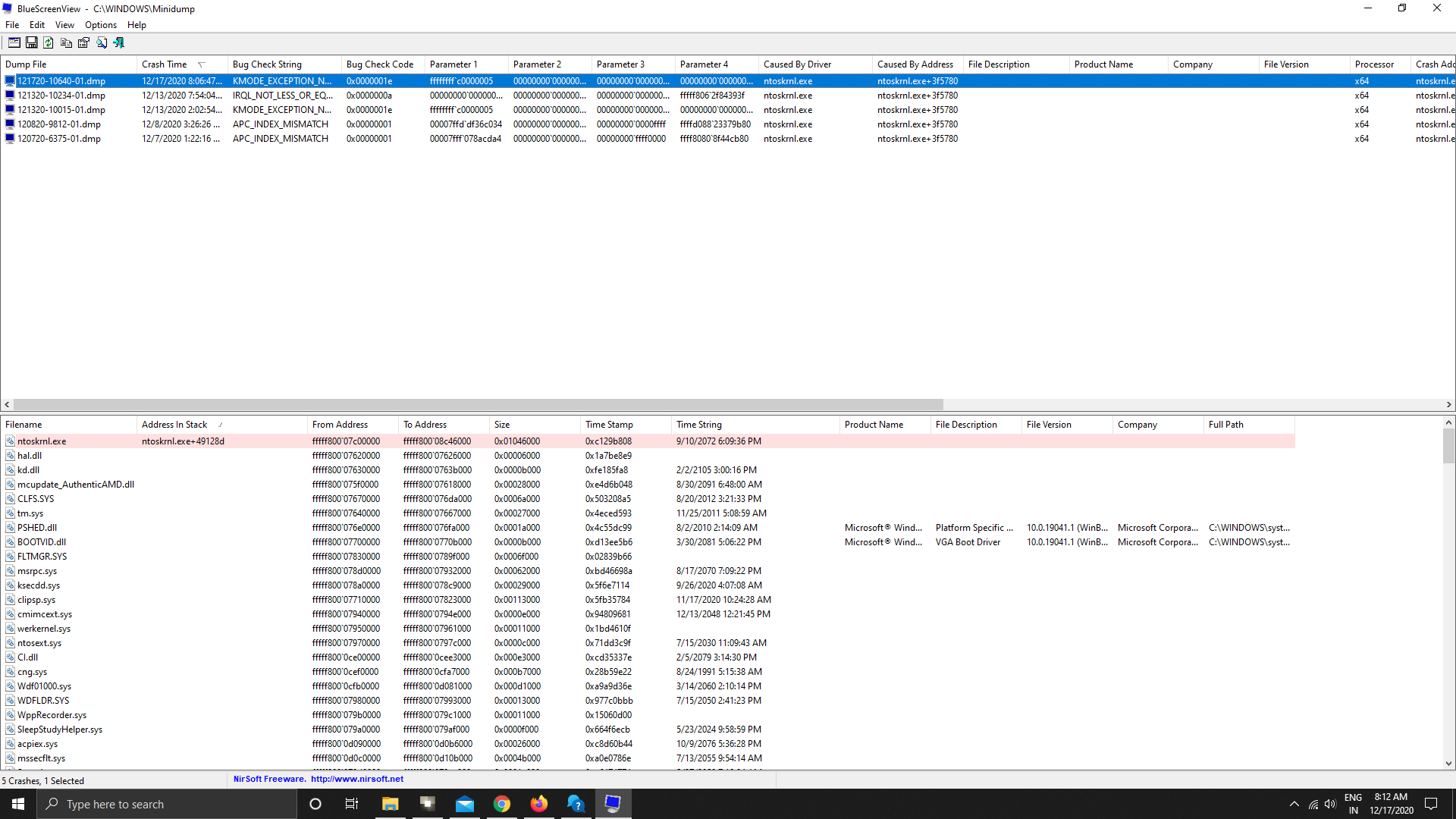This screenshot has height=819, width=1456.
Task: Click the file icon beside hal.dll
Action: coord(11,456)
